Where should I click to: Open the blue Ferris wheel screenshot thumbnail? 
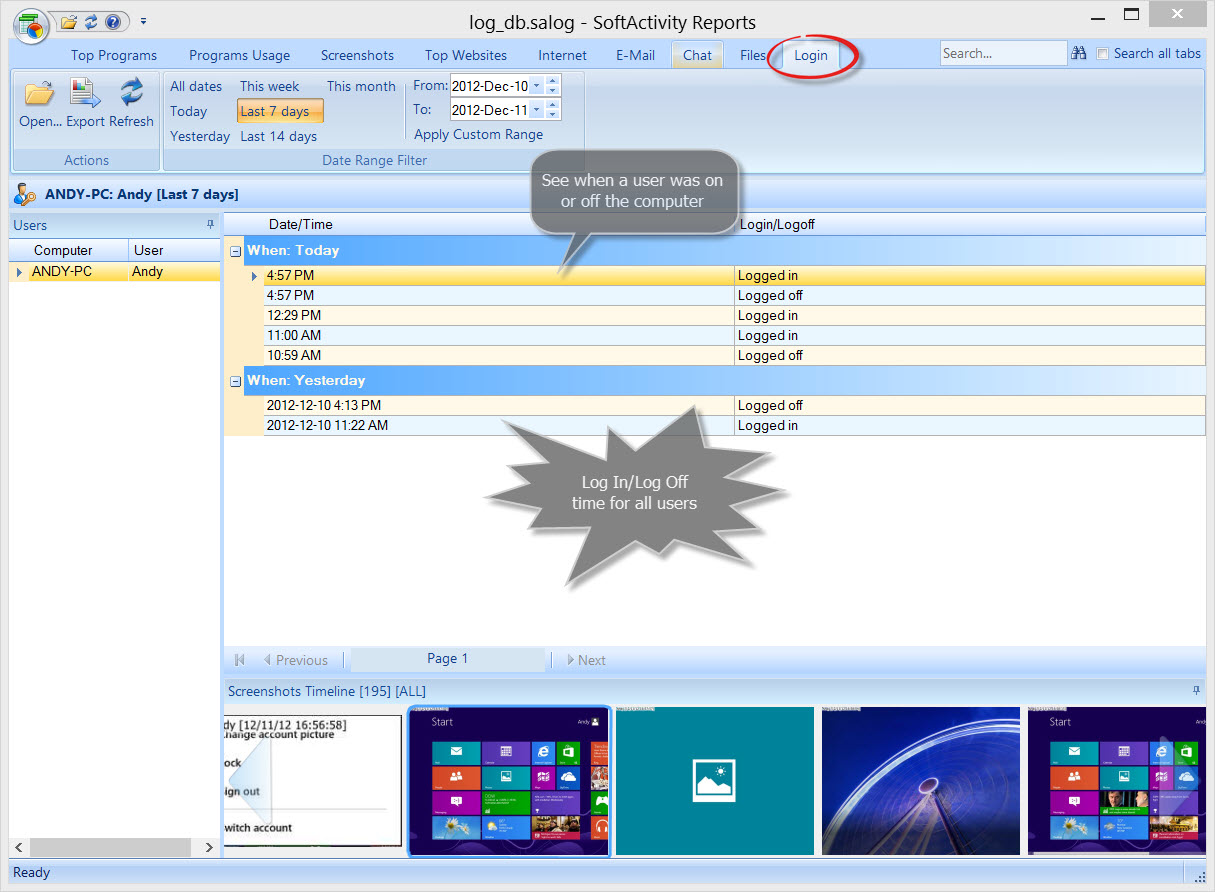pos(921,781)
